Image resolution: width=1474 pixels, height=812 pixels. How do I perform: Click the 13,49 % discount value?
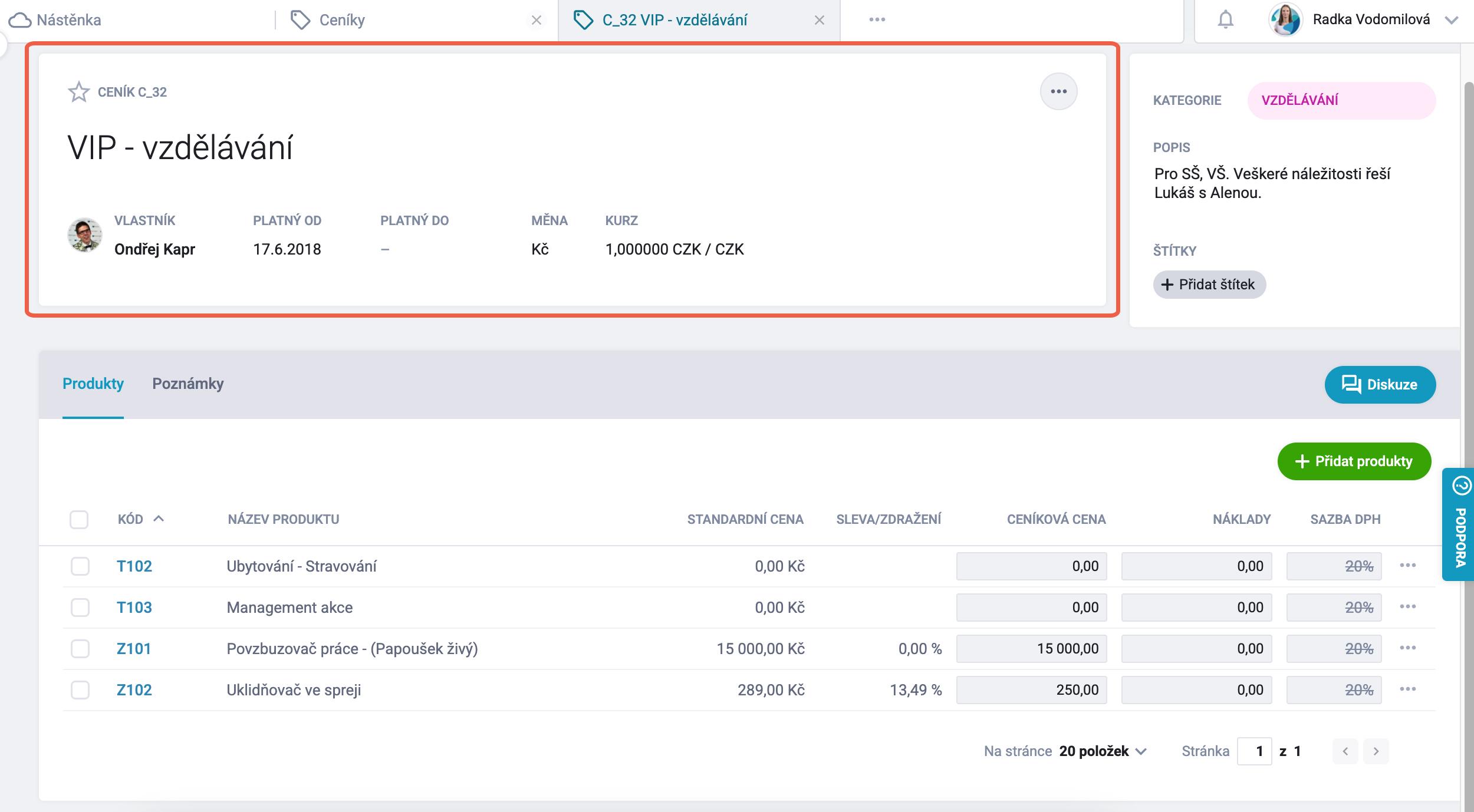coord(916,690)
